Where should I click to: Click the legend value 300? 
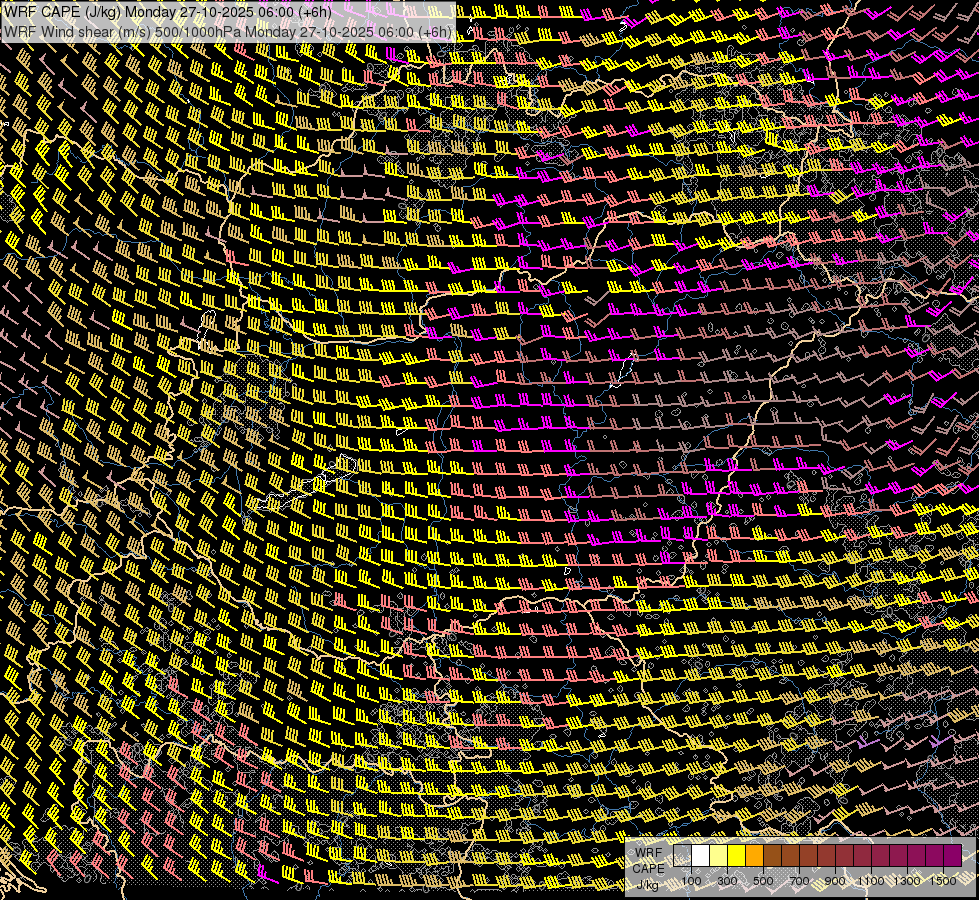(727, 881)
